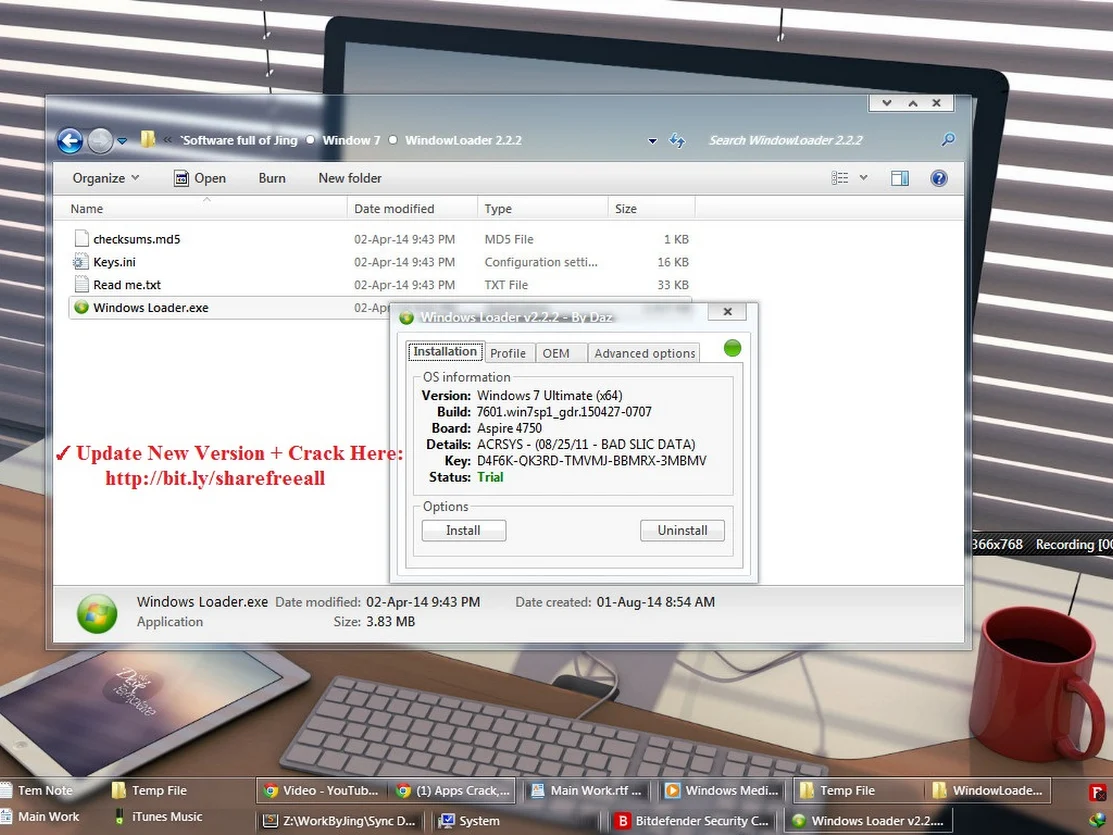1113x835 pixels.
Task: Navigate to 'Window 7' breadcrumb folder
Action: point(351,140)
